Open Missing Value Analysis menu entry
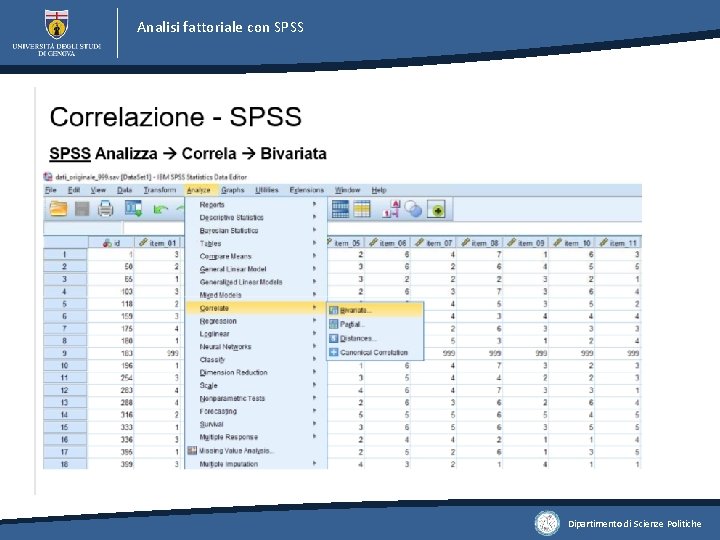Image resolution: width=720 pixels, height=540 pixels. (256, 450)
